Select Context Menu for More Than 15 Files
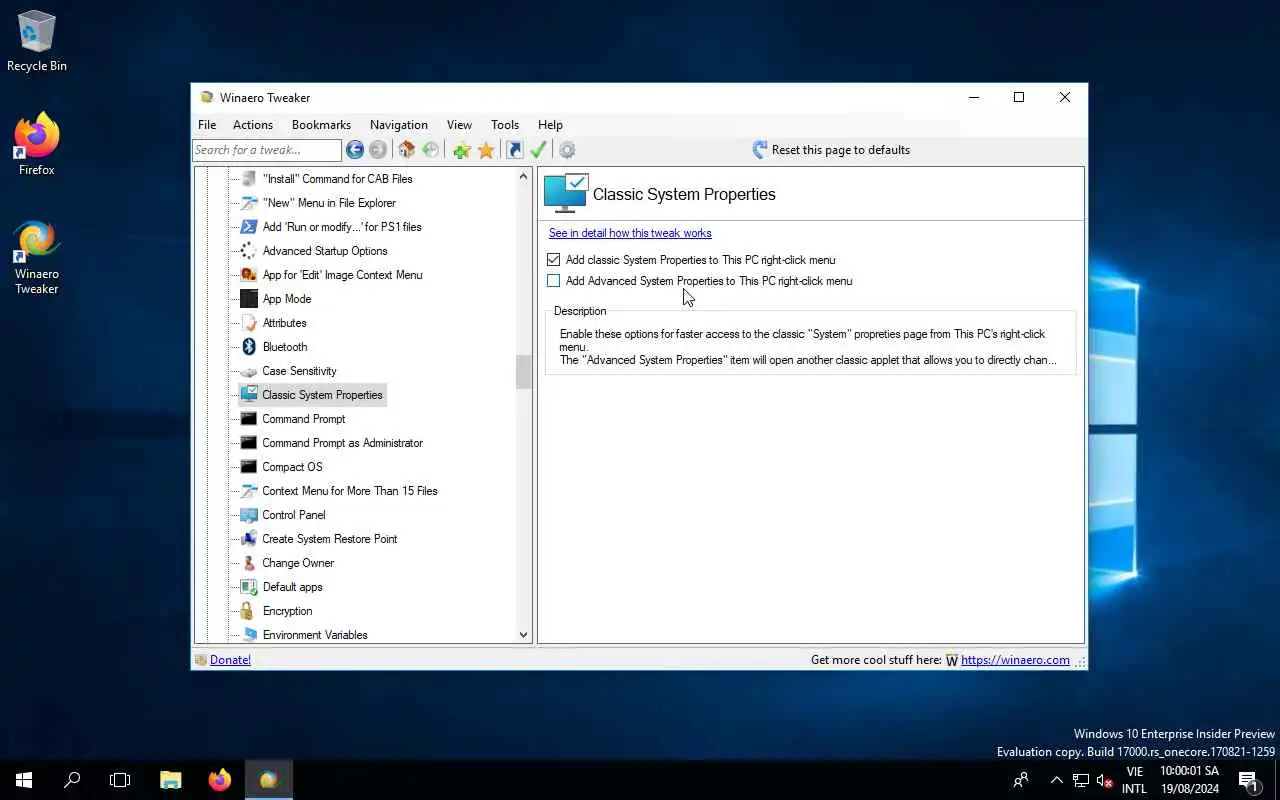The height and width of the screenshot is (800, 1280). [x=350, y=491]
